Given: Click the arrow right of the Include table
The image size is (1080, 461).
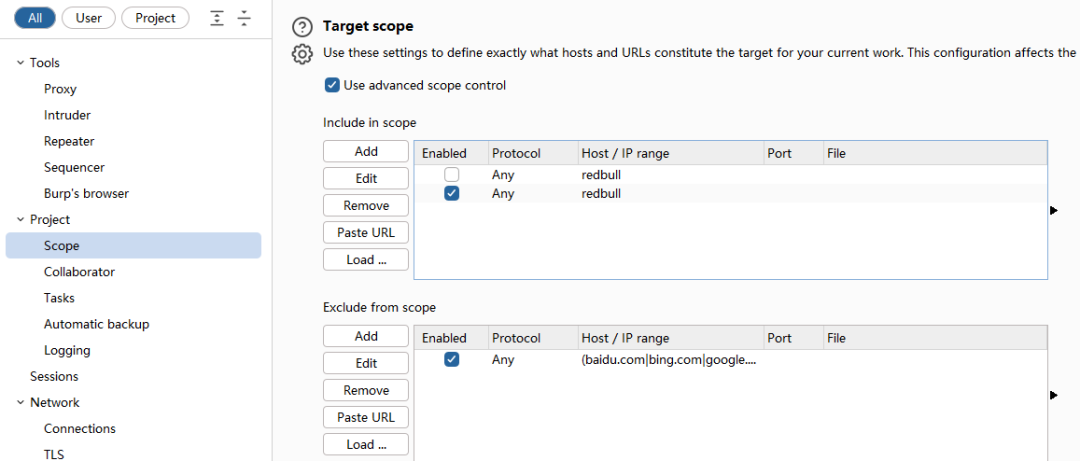Looking at the screenshot, I should point(1053,210).
